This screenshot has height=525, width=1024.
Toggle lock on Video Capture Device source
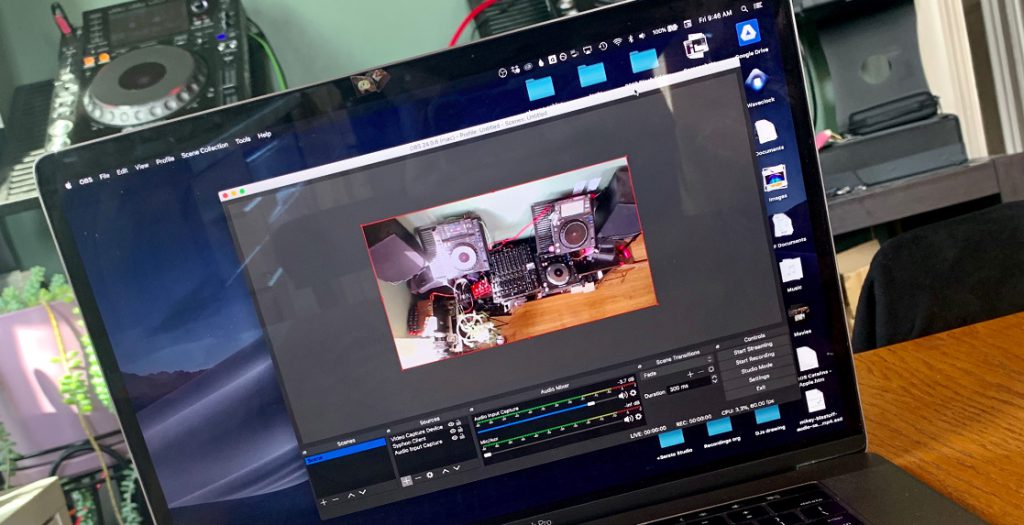click(x=458, y=422)
